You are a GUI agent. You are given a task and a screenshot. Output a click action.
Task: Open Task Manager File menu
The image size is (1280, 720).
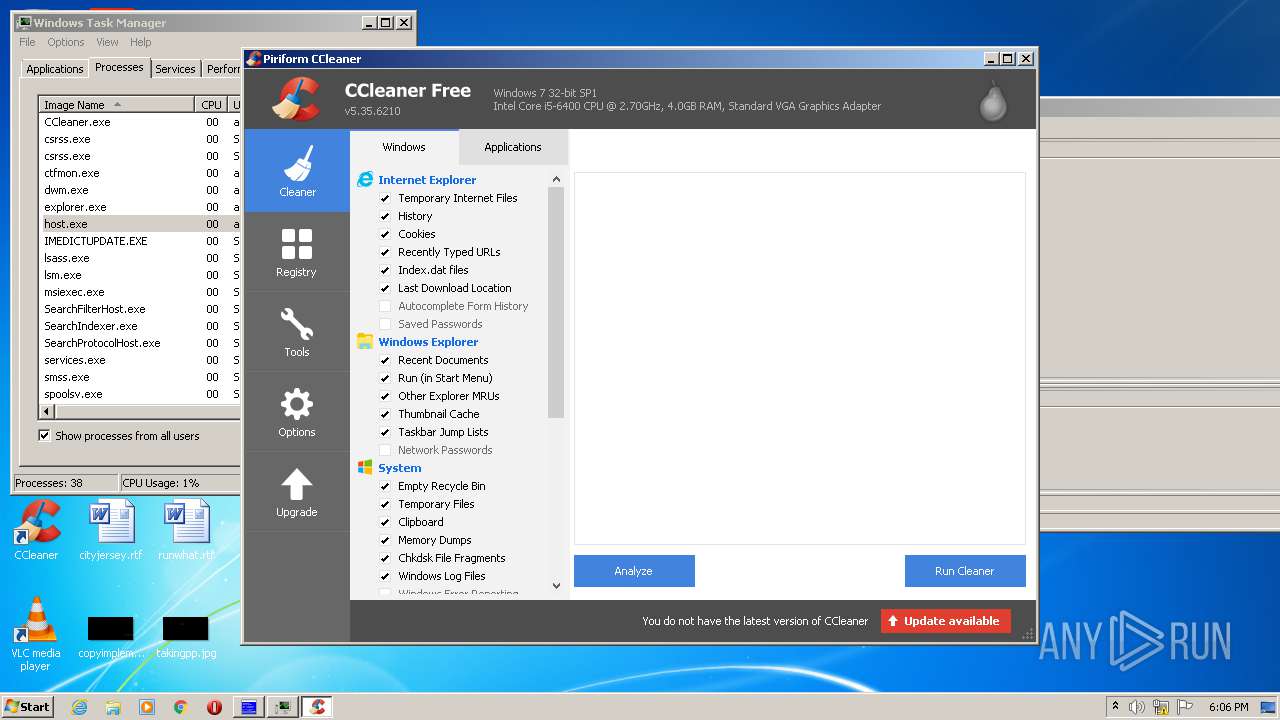pyautogui.click(x=27, y=42)
